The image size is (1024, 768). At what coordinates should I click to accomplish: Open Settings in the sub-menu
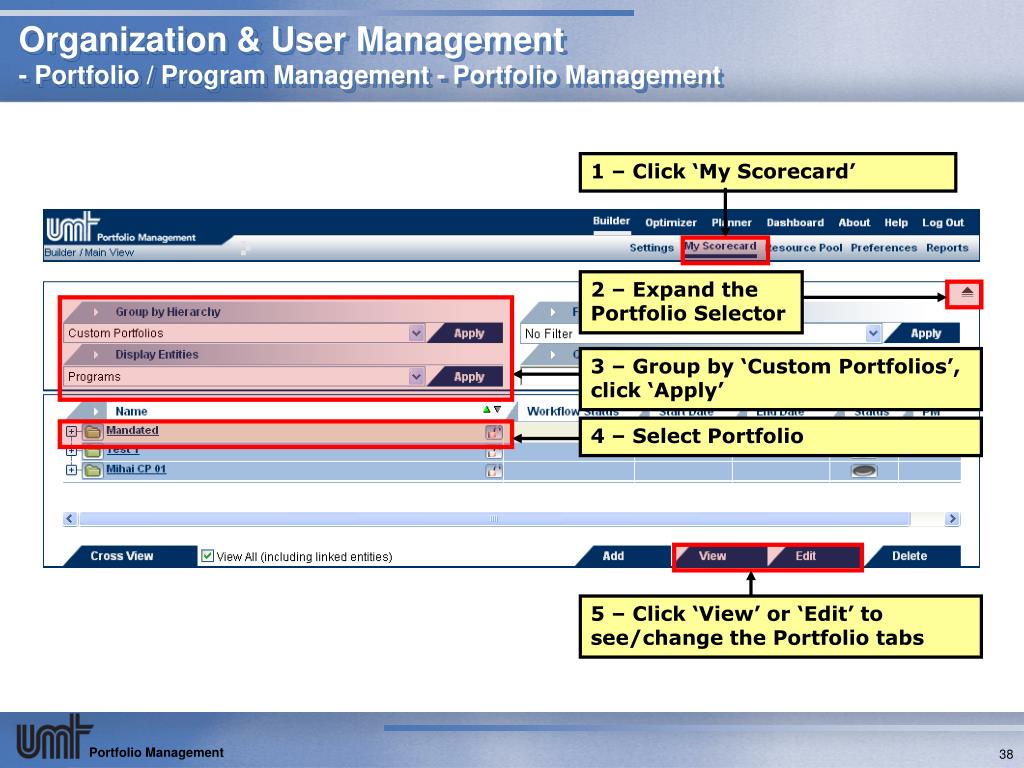click(651, 248)
